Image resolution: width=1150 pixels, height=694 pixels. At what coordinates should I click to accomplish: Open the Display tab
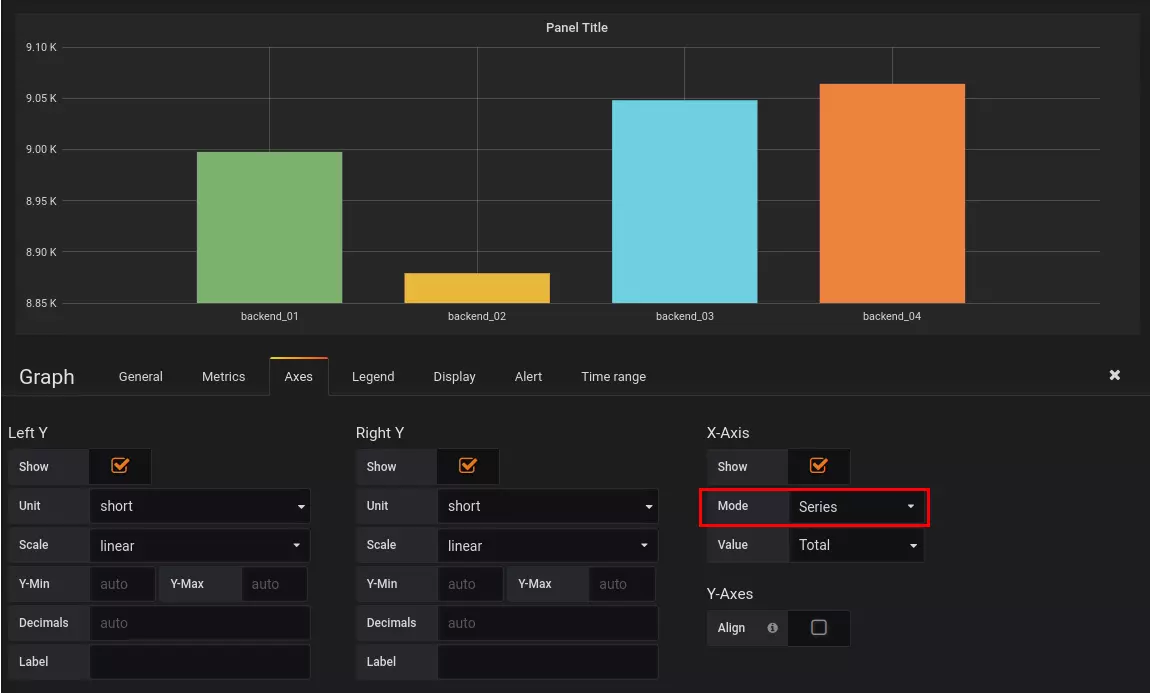(x=454, y=376)
